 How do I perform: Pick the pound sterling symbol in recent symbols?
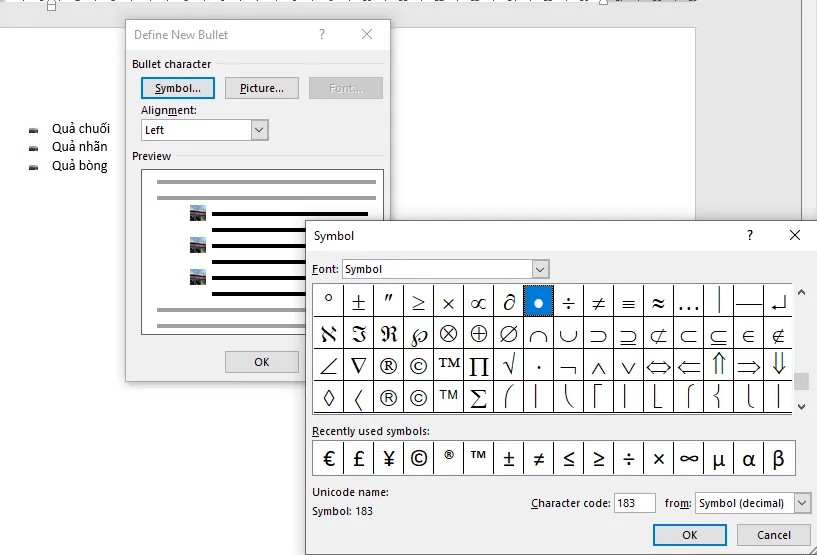[358, 459]
